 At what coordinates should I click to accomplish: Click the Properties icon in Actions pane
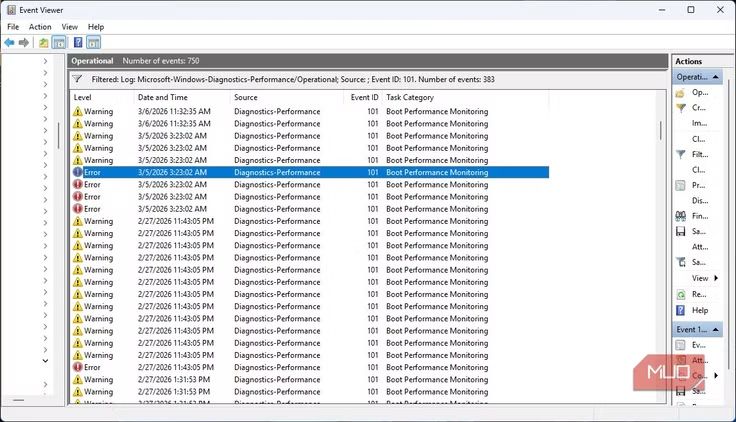[680, 185]
